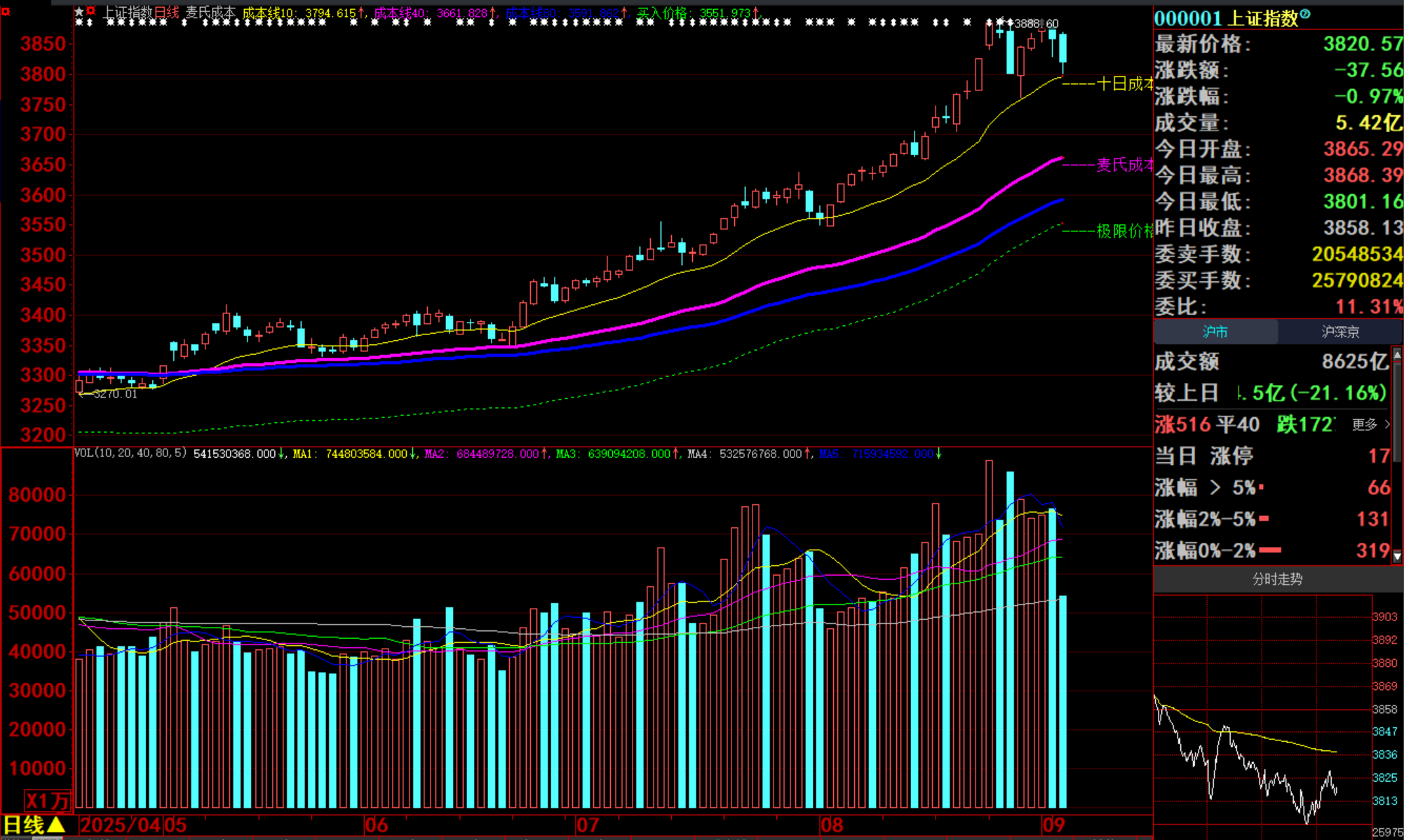Click the info circle icon after 上证指数 header
This screenshot has height=840, width=1404.
(1305, 13)
